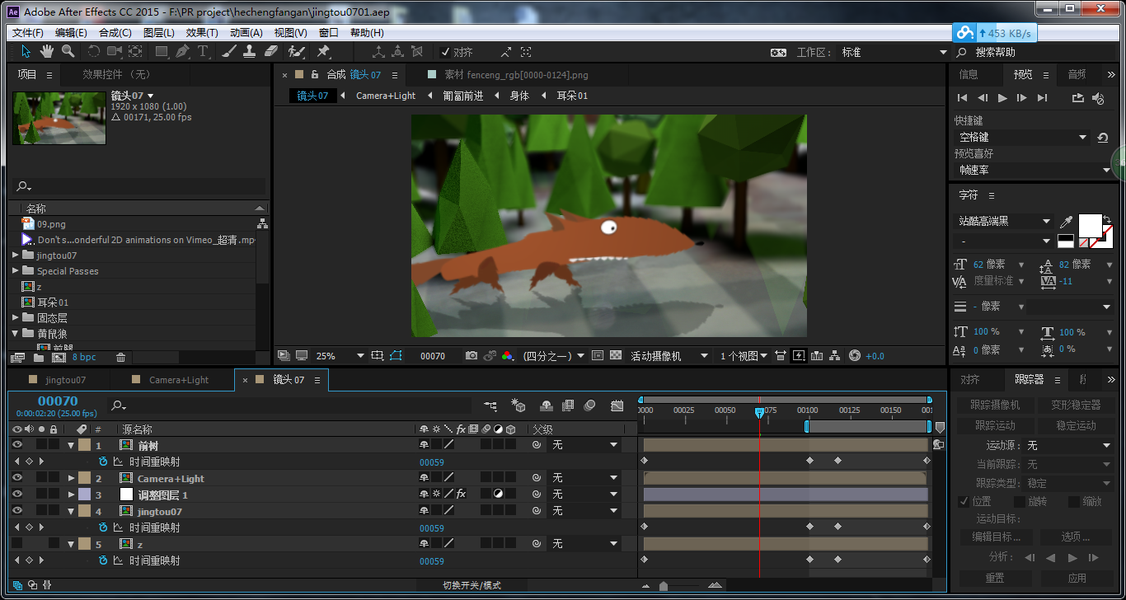The width and height of the screenshot is (1126, 600).
Task: Switch to the Camera+Light timeline tab
Action: [x=179, y=380]
